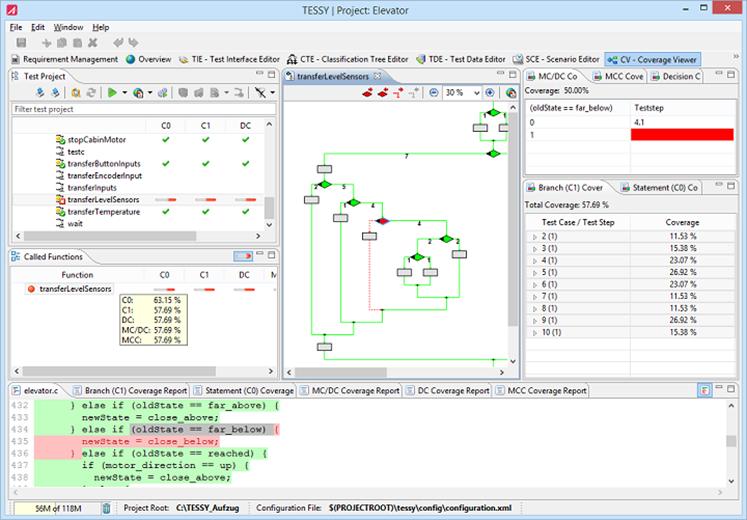Click the save icon in main toolbar
The image size is (747, 520).
(x=19, y=42)
